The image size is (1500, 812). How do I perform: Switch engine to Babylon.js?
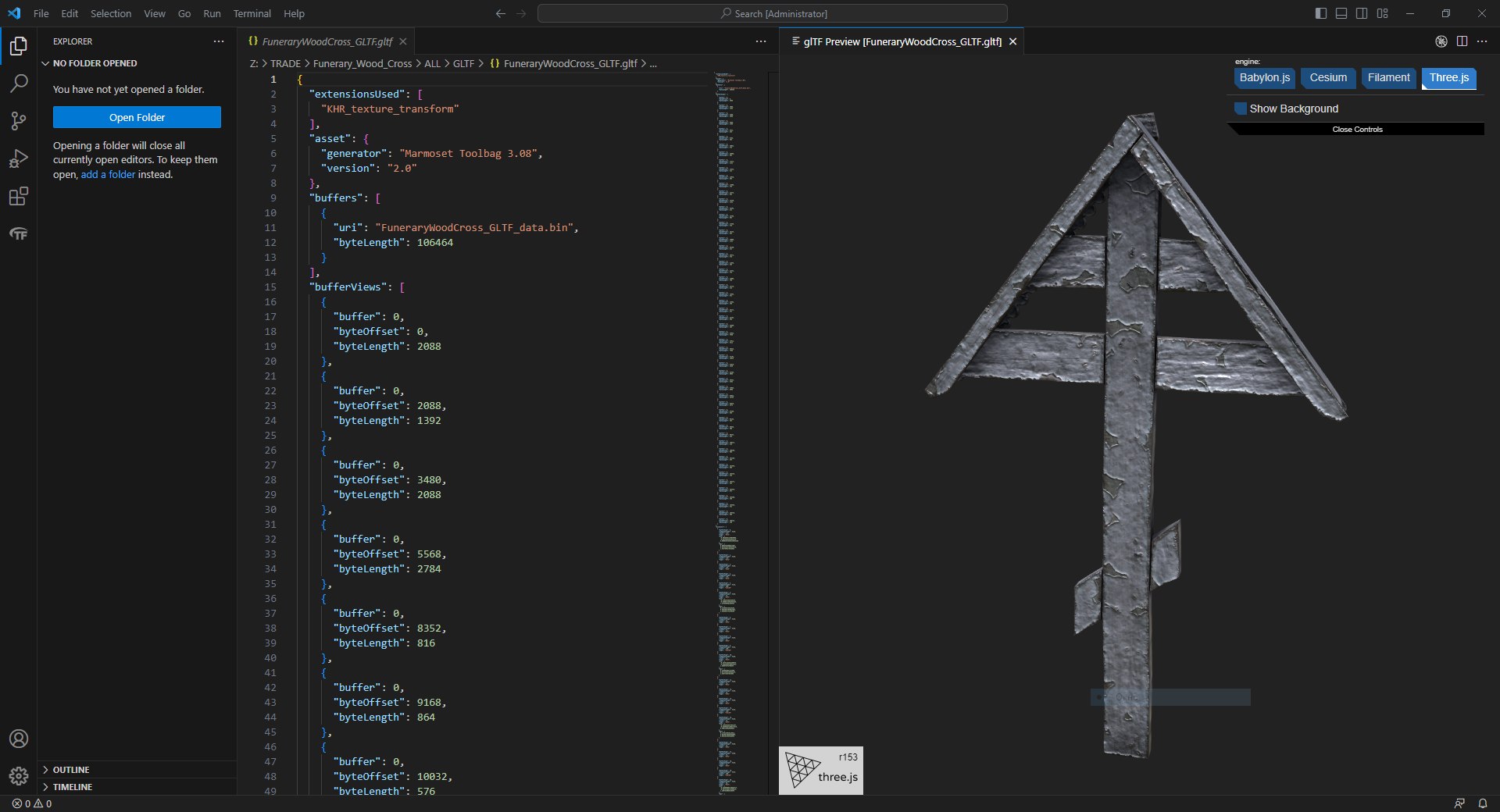coord(1265,78)
